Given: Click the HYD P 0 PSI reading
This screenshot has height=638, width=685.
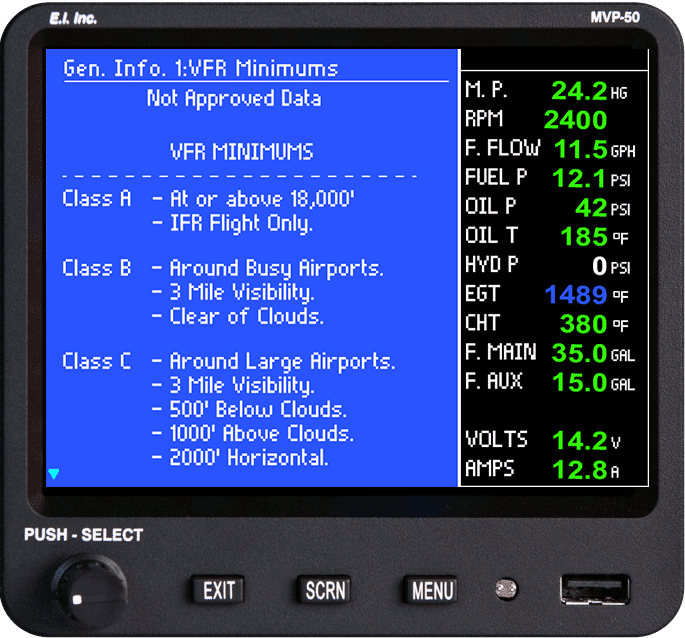Looking at the screenshot, I should (x=548, y=265).
